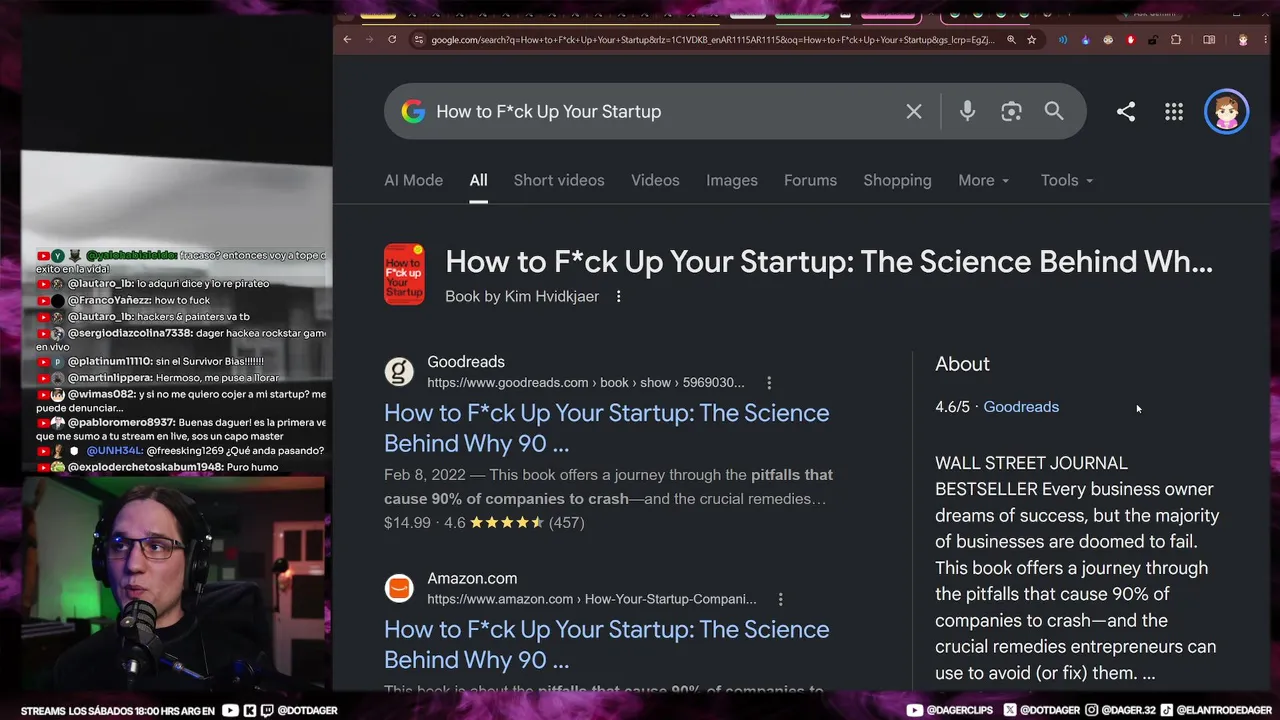Screen dimensions: 1280x720
Task: Click the chat message from @sergiodiazcolina7338
Action: pos(181,339)
